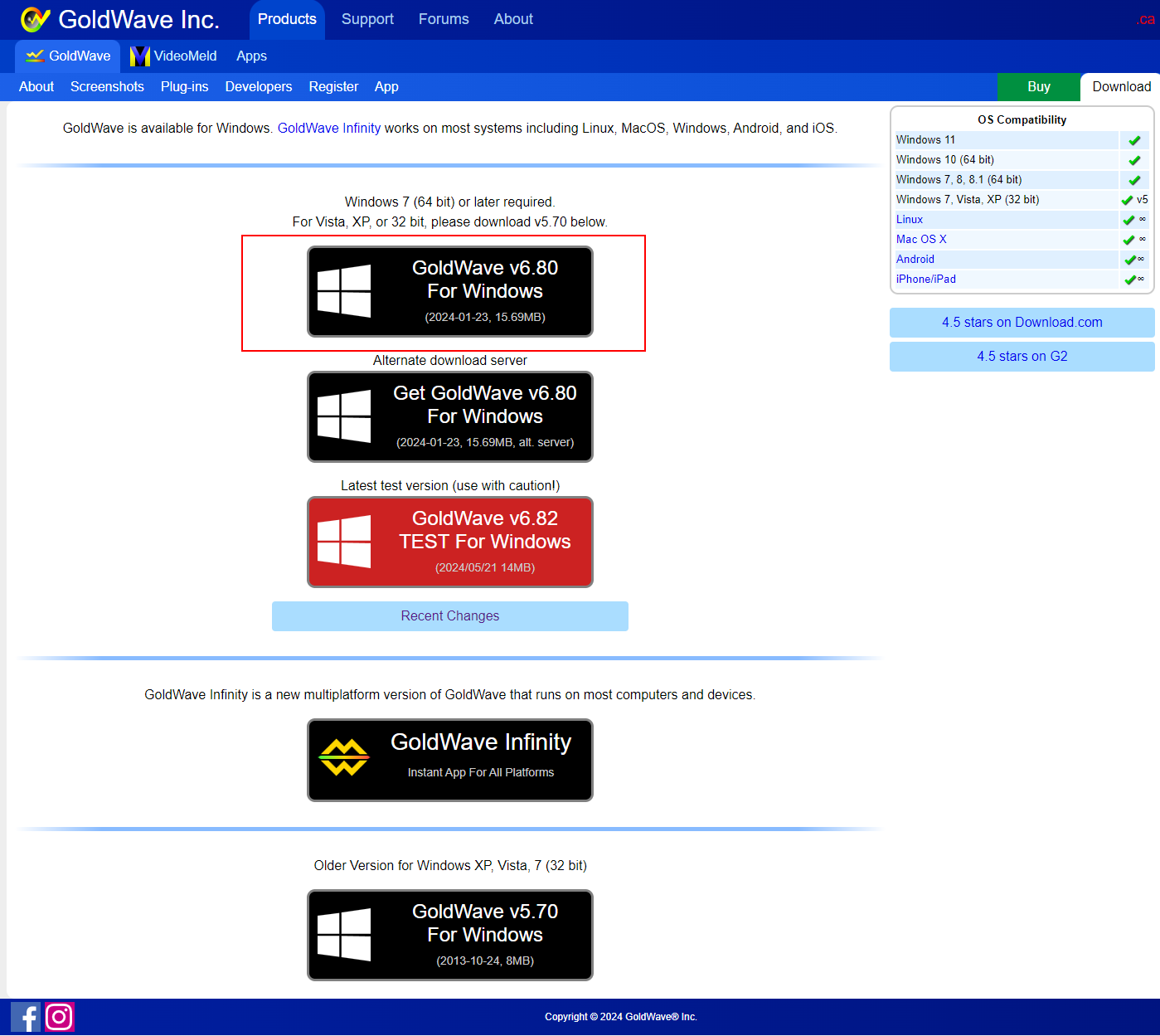Click green checkmark in iPhone/iPad row
Image resolution: width=1160 pixels, height=1036 pixels.
(1129, 280)
